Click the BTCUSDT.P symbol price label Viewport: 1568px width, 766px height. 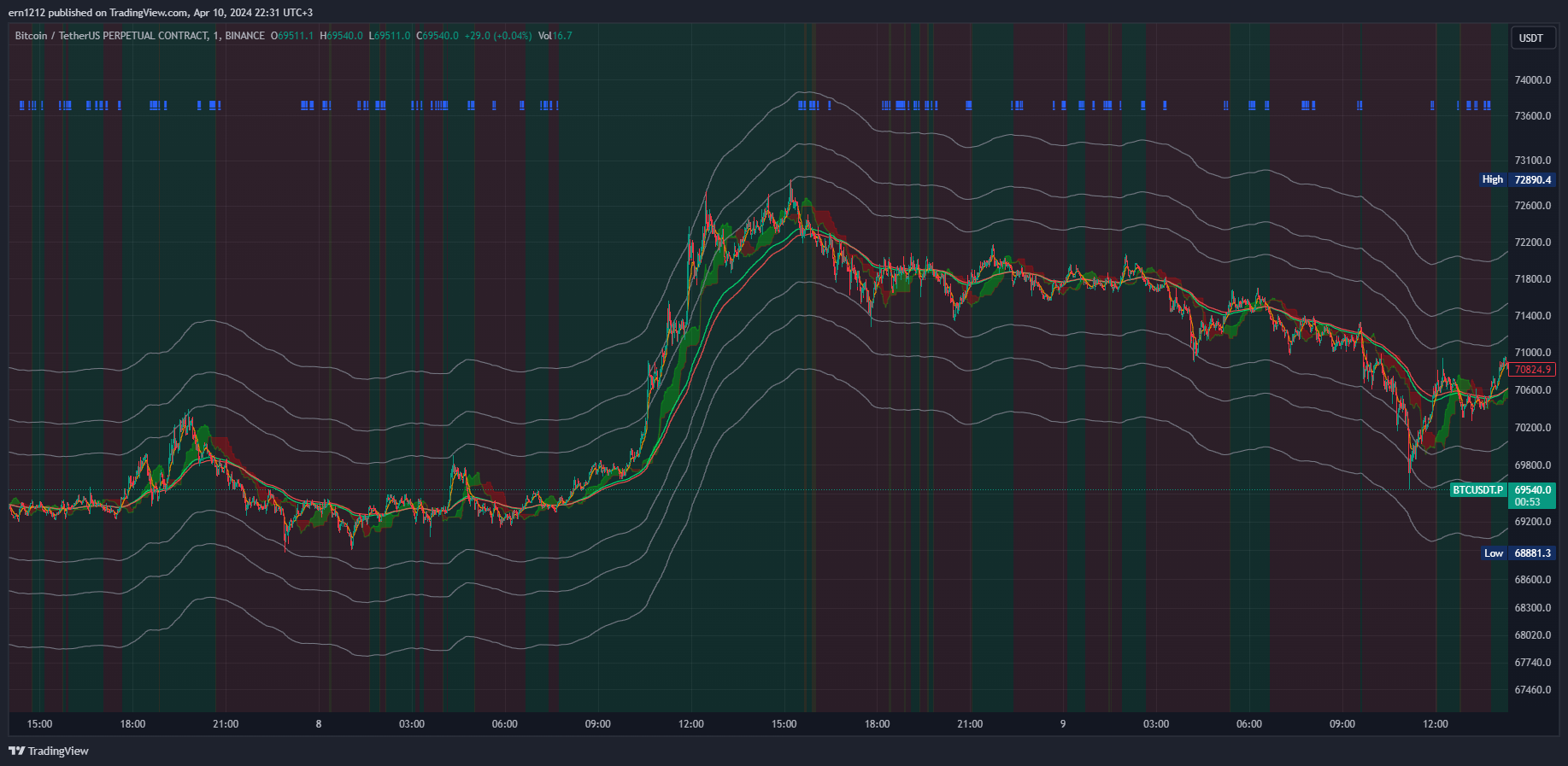click(x=1478, y=490)
